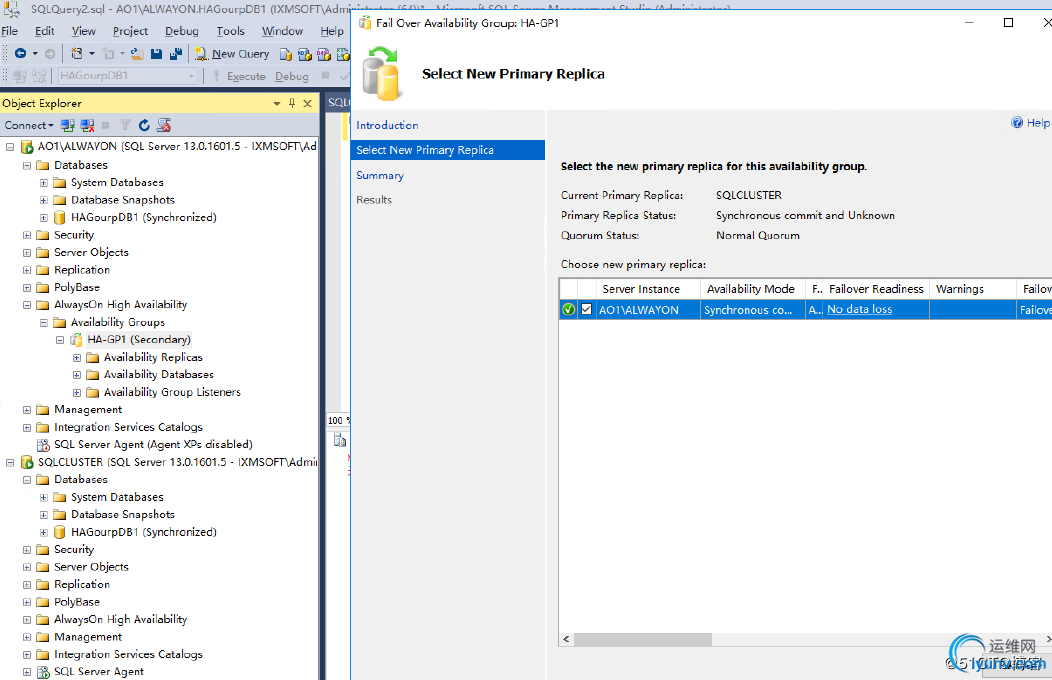Open the Object Explorer window position dropdown arrow
This screenshot has width=1052, height=680.
(277, 103)
